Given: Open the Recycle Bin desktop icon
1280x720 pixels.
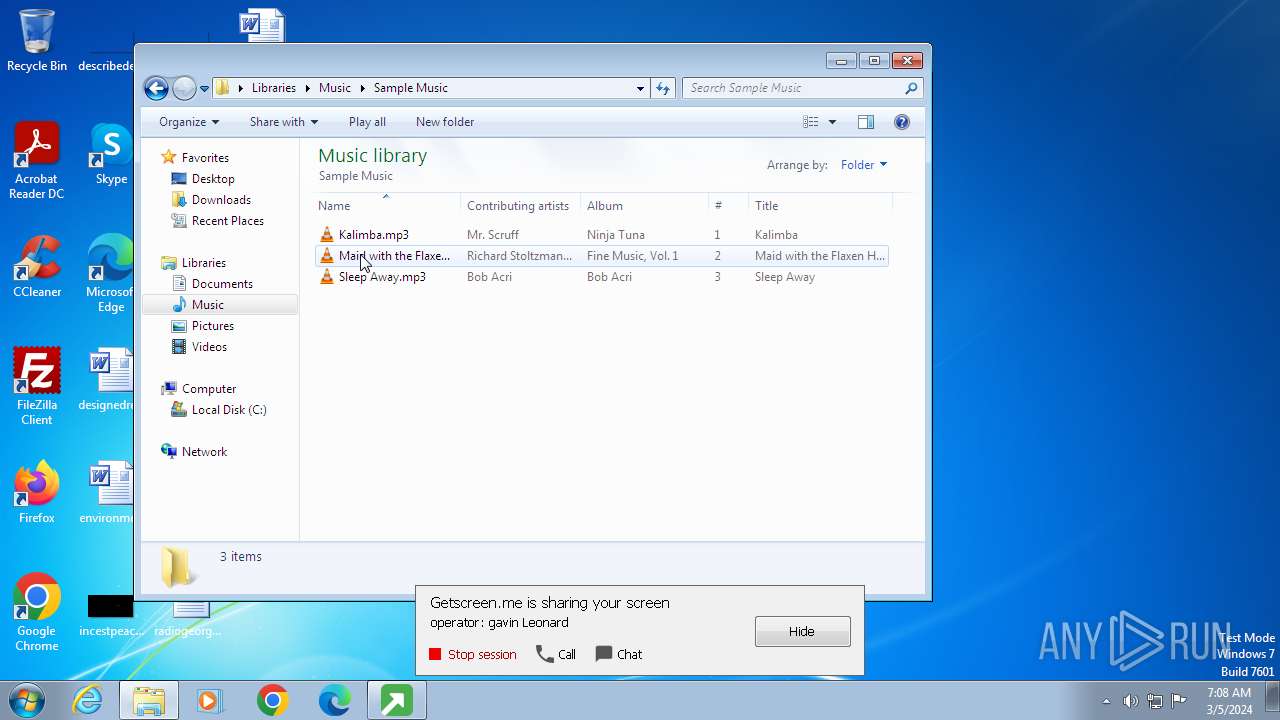Looking at the screenshot, I should (x=37, y=41).
